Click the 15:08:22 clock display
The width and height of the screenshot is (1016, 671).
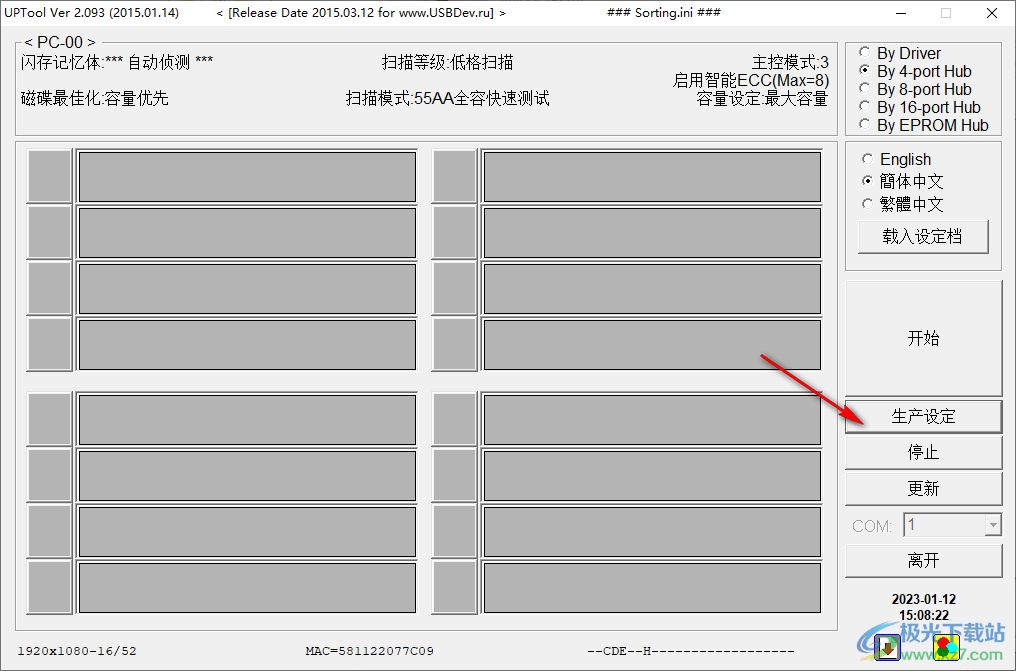tap(923, 615)
